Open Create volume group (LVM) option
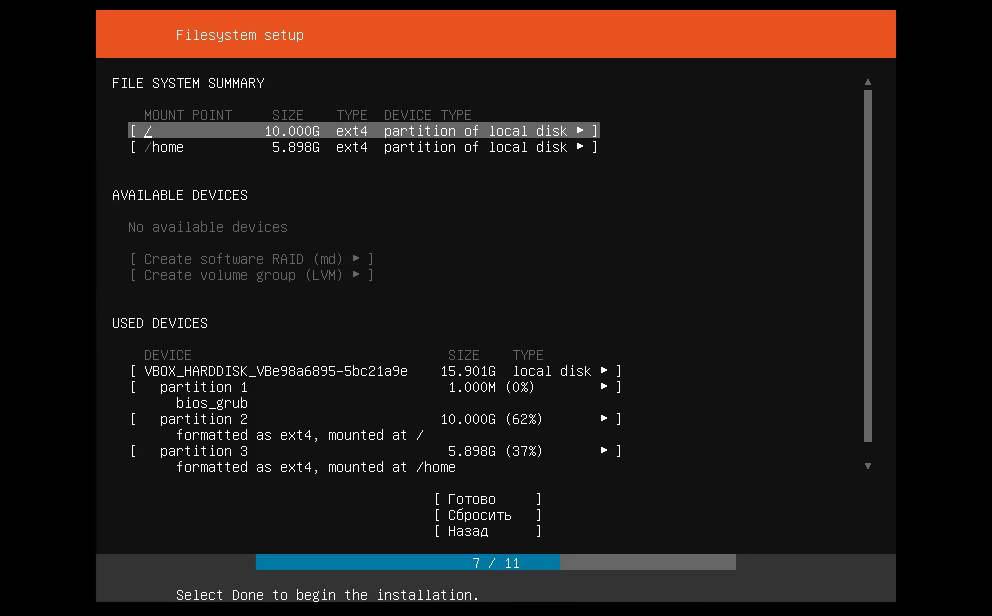The height and width of the screenshot is (616, 992). coord(251,275)
